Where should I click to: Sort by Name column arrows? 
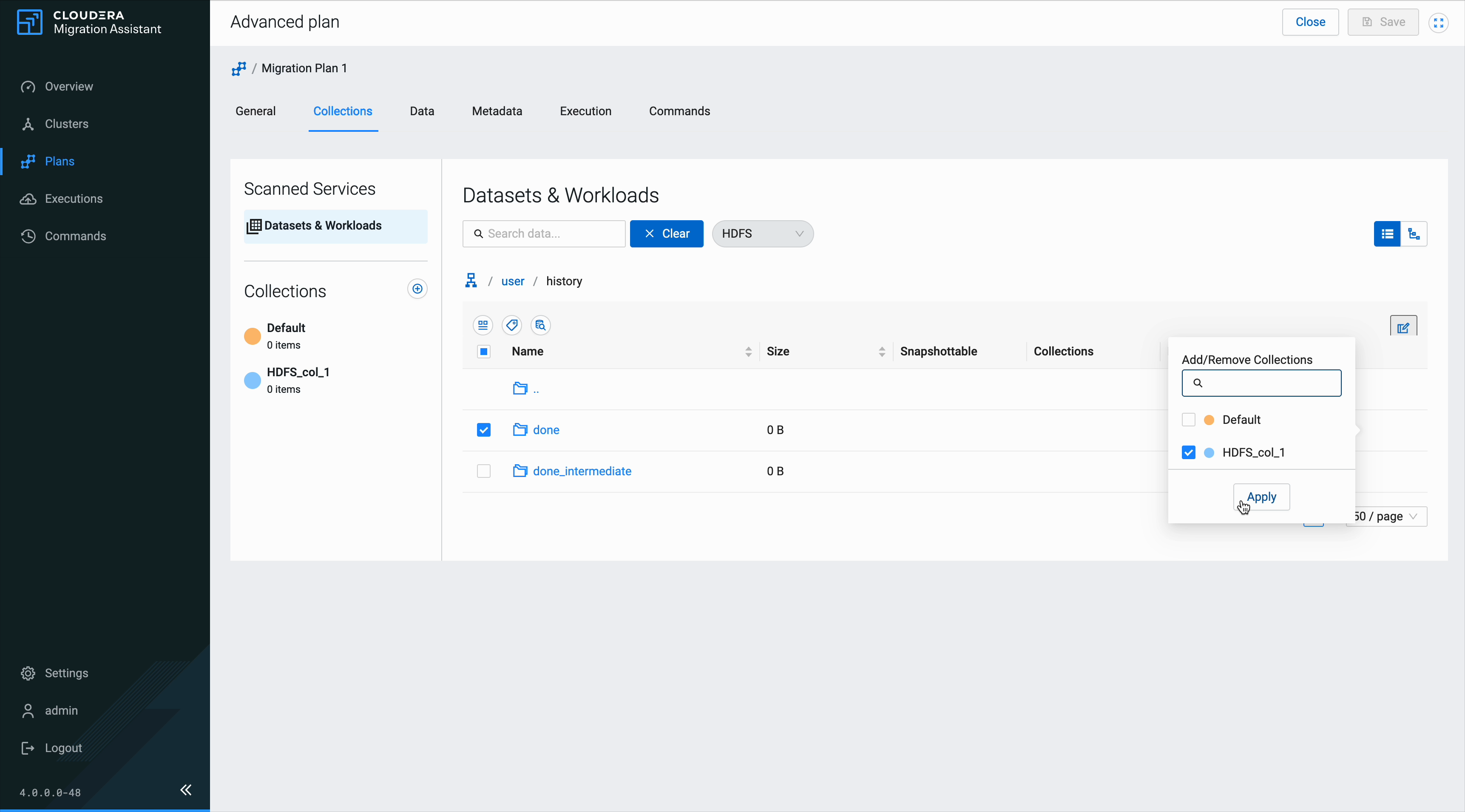(x=748, y=352)
